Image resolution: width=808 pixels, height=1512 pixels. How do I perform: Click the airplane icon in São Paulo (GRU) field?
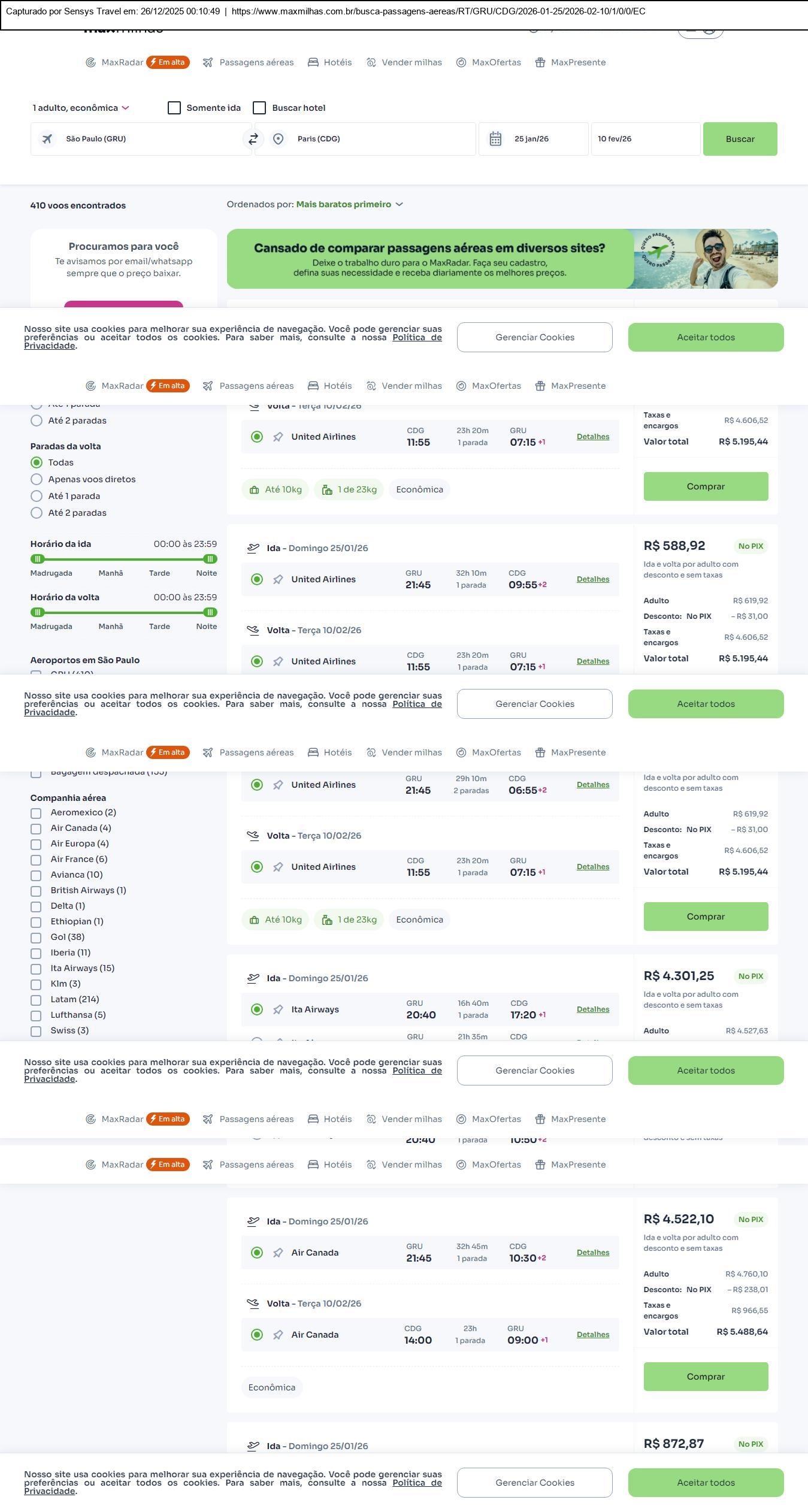[x=47, y=139]
